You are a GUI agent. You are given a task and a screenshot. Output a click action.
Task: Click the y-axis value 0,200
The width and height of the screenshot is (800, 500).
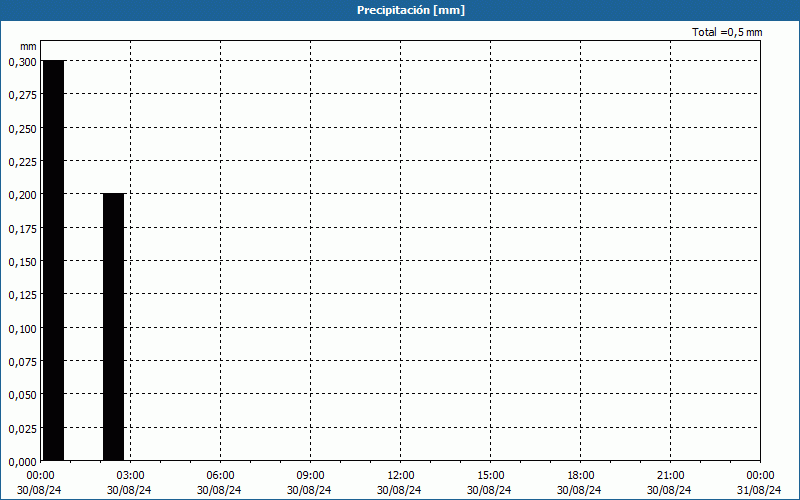(x=22, y=195)
